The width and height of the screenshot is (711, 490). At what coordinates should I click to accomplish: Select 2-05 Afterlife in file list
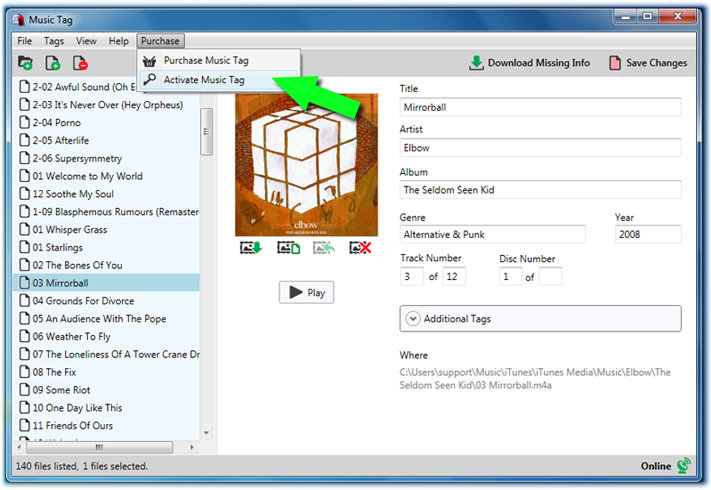[x=107, y=141]
